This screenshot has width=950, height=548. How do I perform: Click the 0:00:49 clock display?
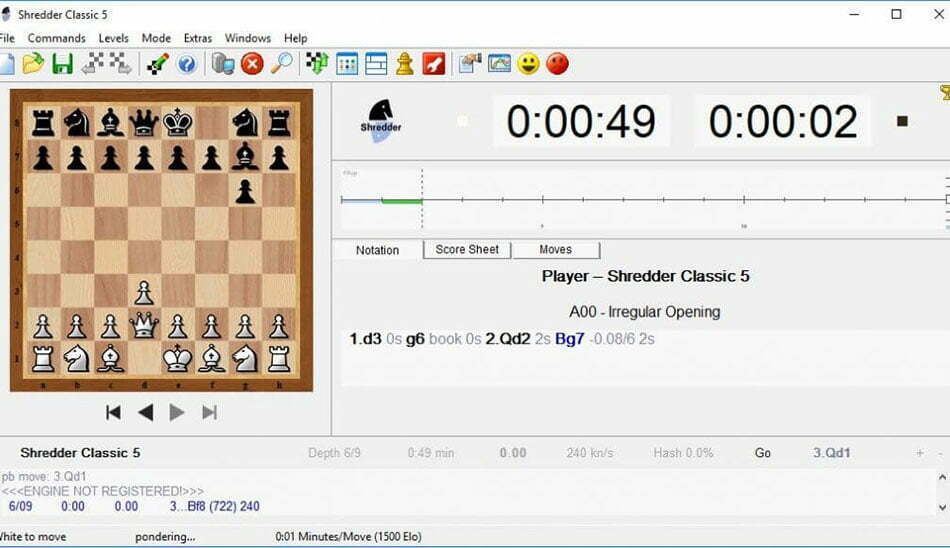click(580, 121)
